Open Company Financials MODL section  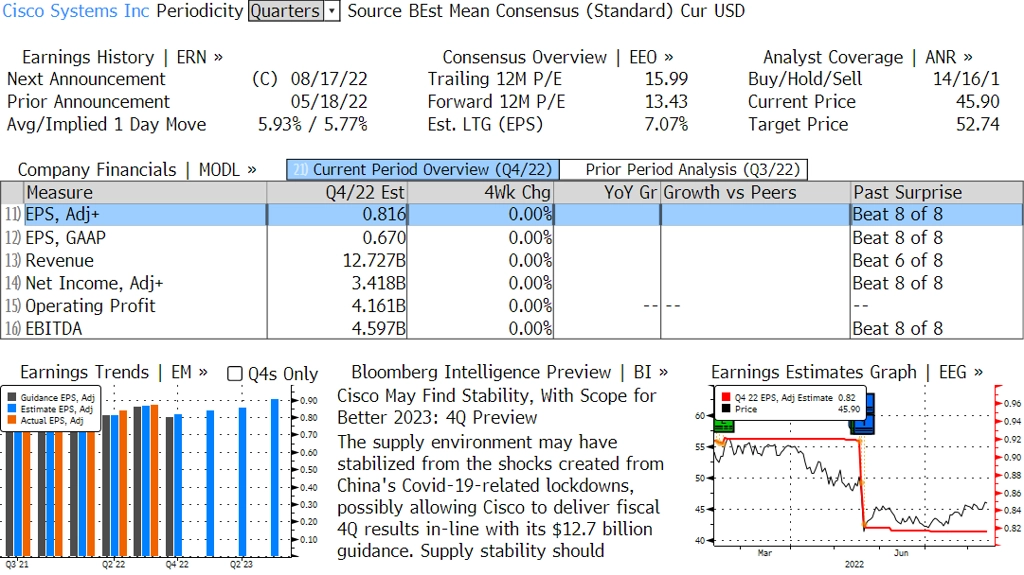137,170
